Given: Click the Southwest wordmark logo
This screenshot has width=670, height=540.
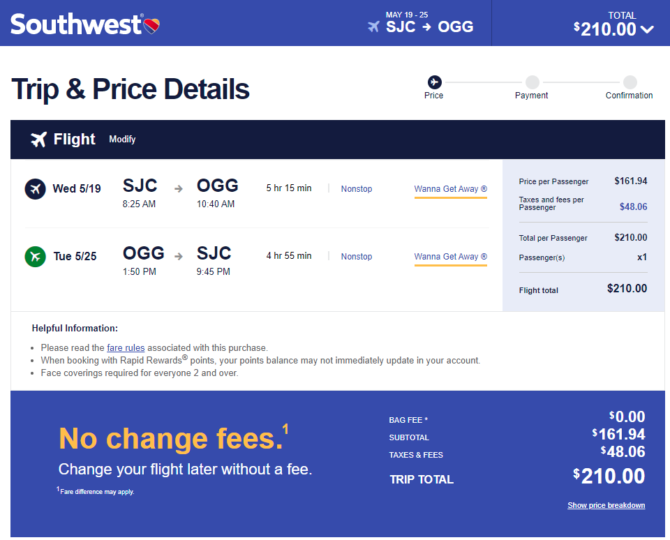Looking at the screenshot, I should tap(76, 25).
